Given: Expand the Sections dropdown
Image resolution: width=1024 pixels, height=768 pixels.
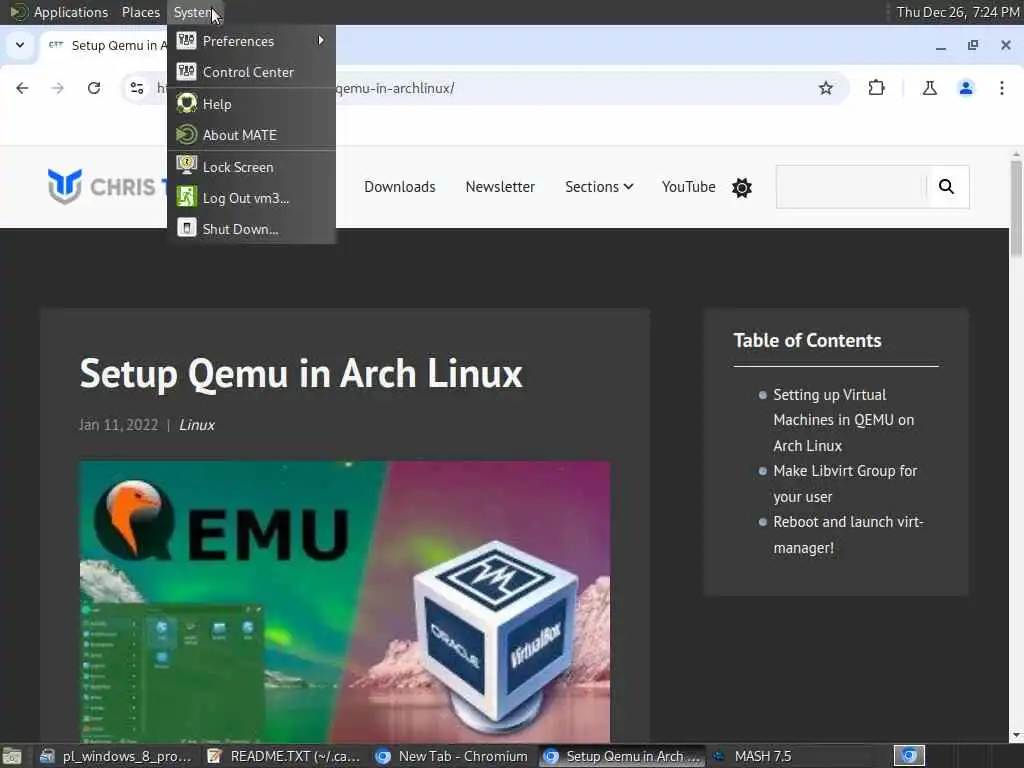Looking at the screenshot, I should (x=599, y=187).
